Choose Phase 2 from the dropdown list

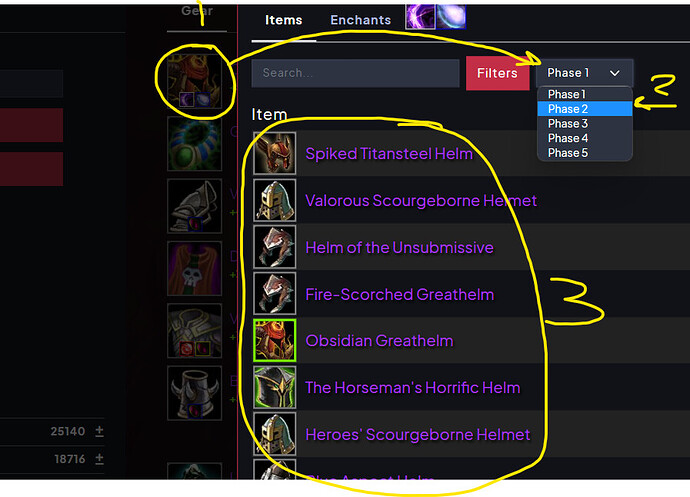(x=585, y=109)
